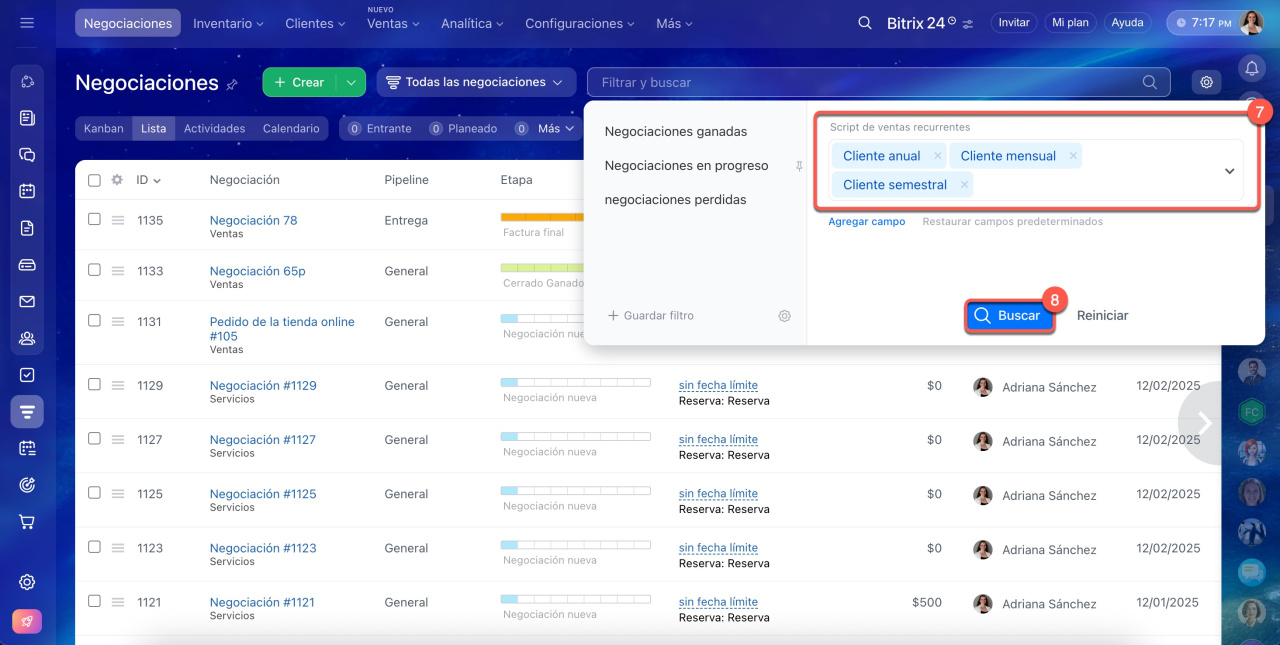Image resolution: width=1280 pixels, height=645 pixels.
Task: Open the mail envelope icon in sidebar
Action: point(27,301)
